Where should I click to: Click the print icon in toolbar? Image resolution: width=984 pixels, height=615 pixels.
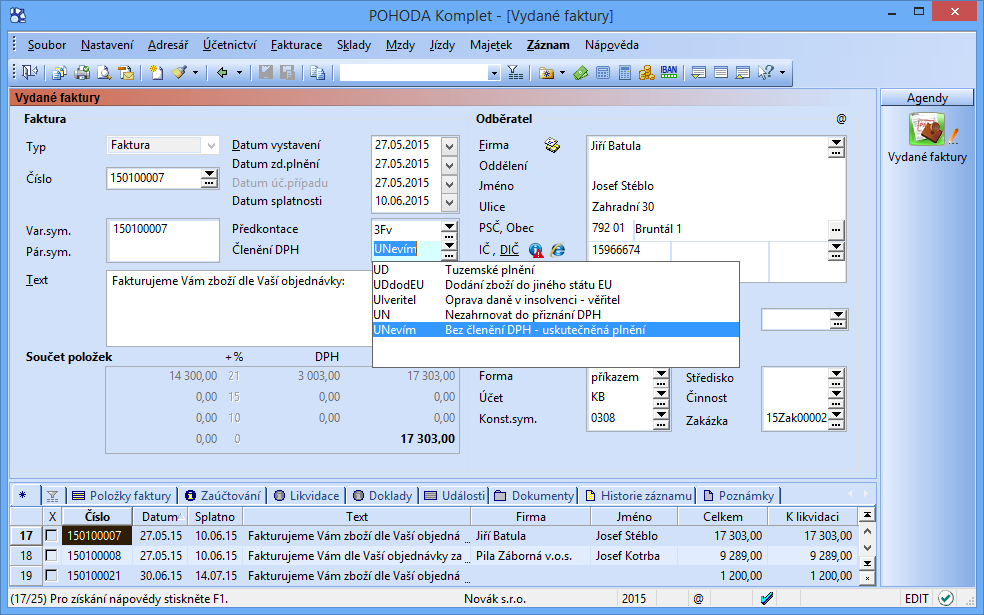[82, 73]
